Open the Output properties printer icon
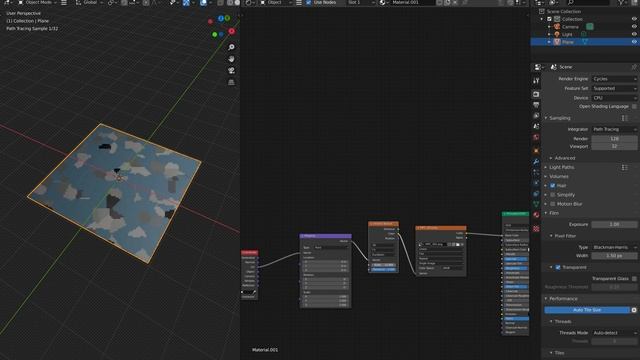The width and height of the screenshot is (640, 360). (536, 105)
